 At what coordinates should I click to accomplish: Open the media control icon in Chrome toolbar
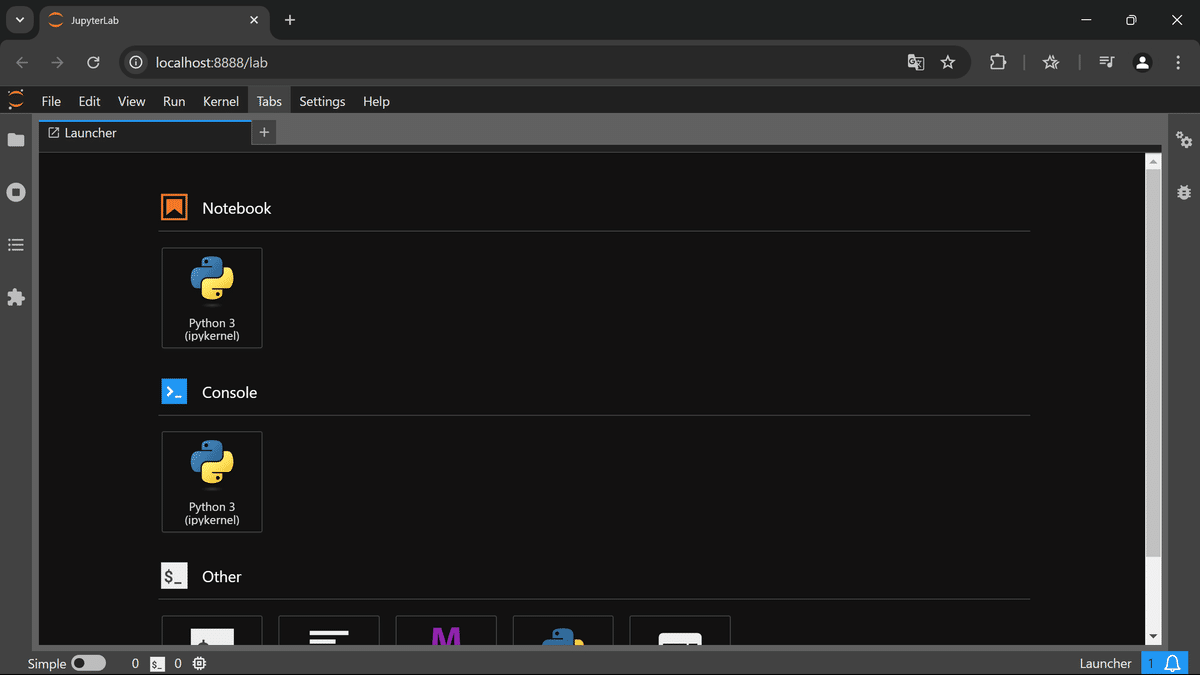click(1106, 62)
